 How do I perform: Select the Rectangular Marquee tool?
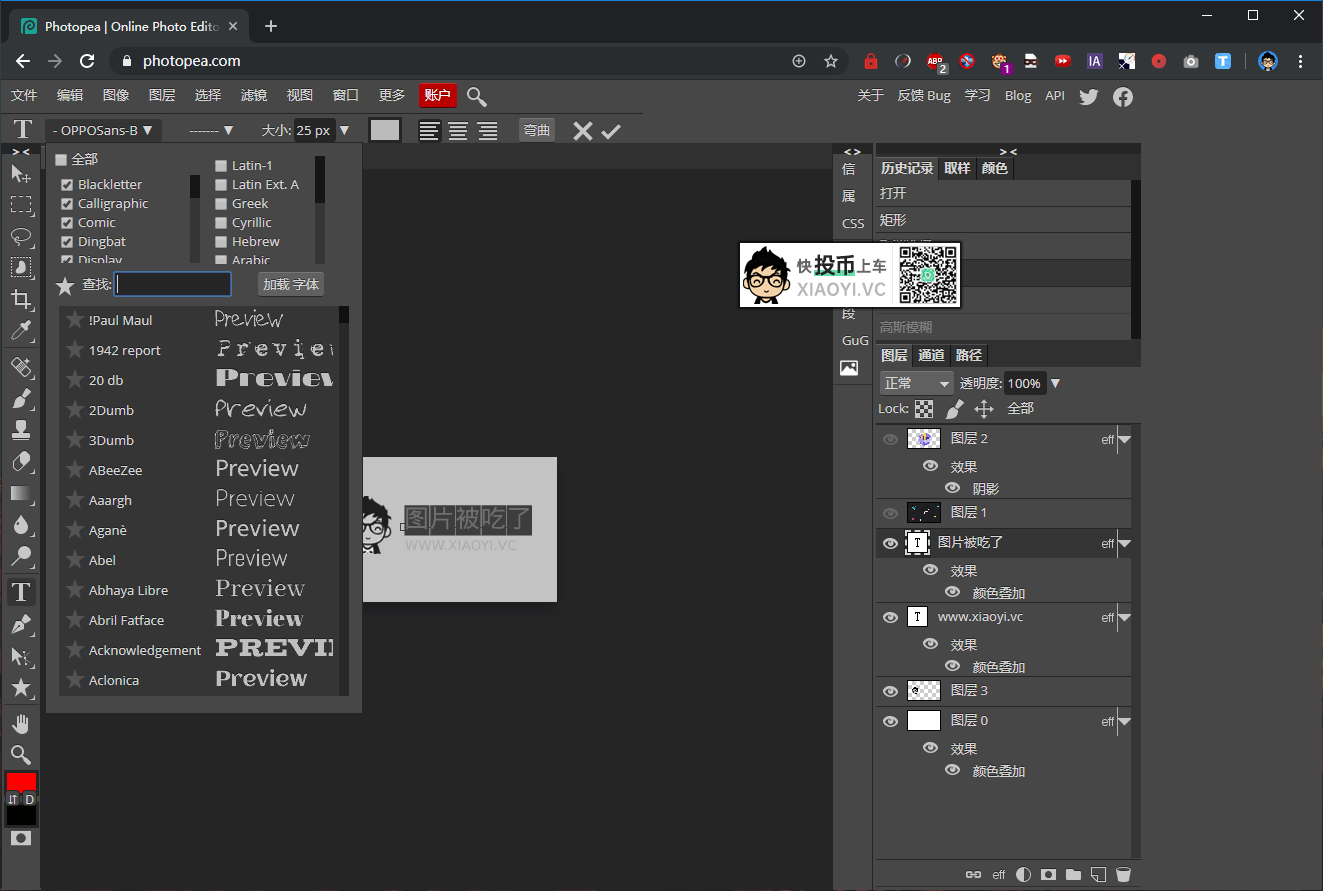20,205
